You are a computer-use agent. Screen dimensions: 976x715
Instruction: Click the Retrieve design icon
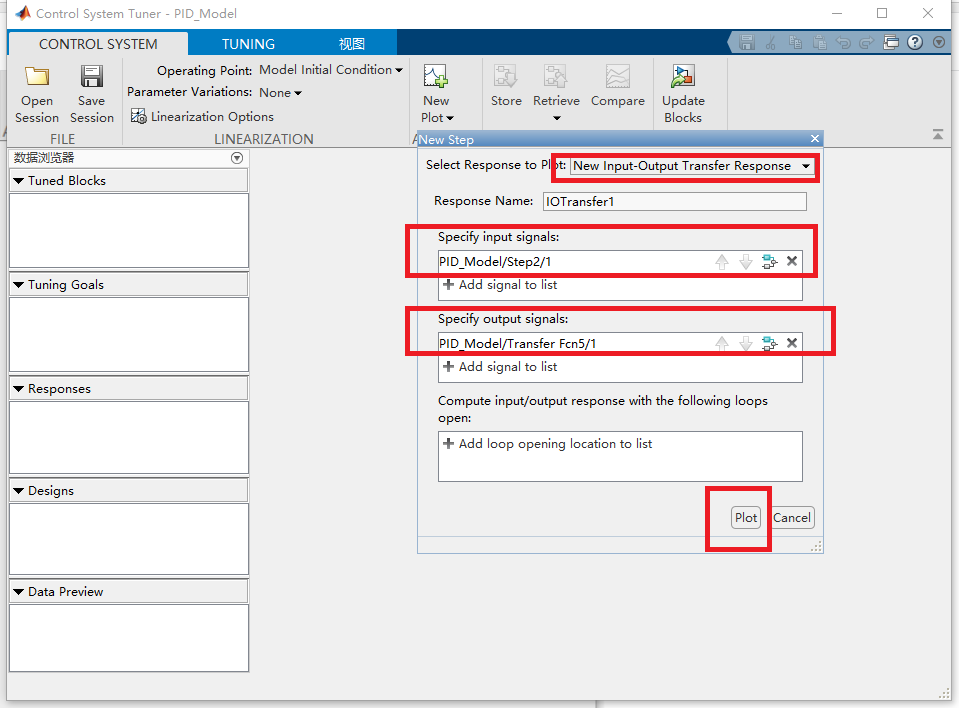click(x=555, y=77)
